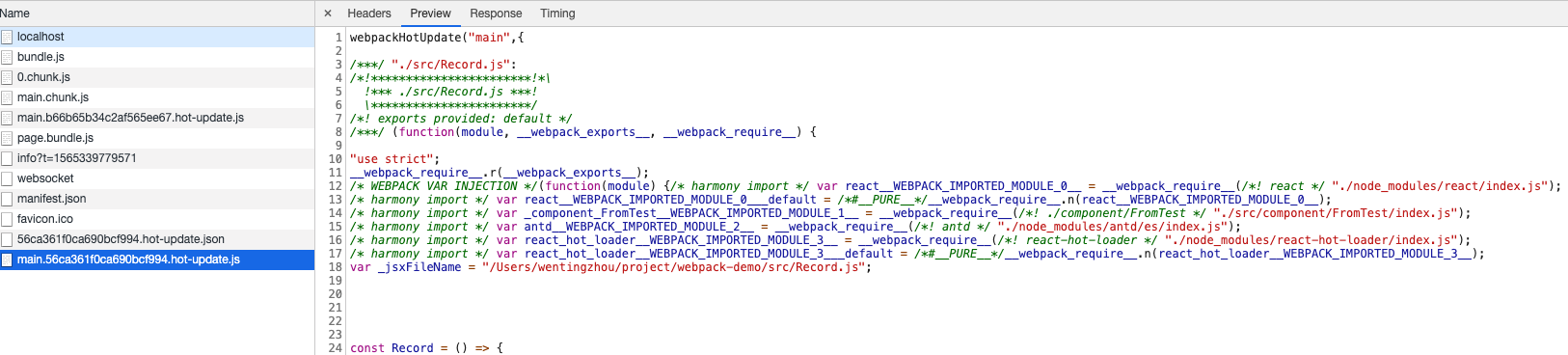The width and height of the screenshot is (1568, 355).
Task: Select 56ca361f0ca690bcf994.hot-update.json request
Action: click(x=157, y=239)
